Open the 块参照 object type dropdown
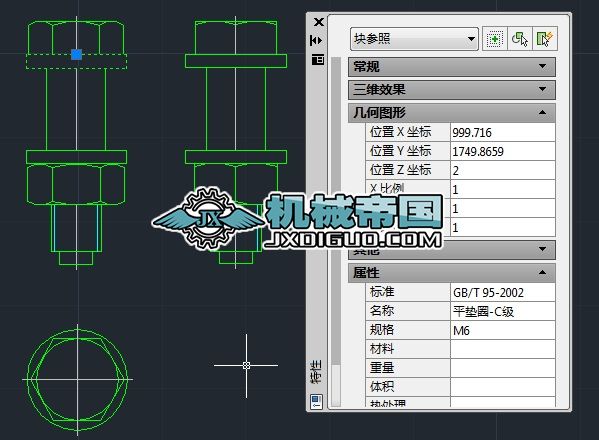The image size is (599, 440). pyautogui.click(x=414, y=39)
